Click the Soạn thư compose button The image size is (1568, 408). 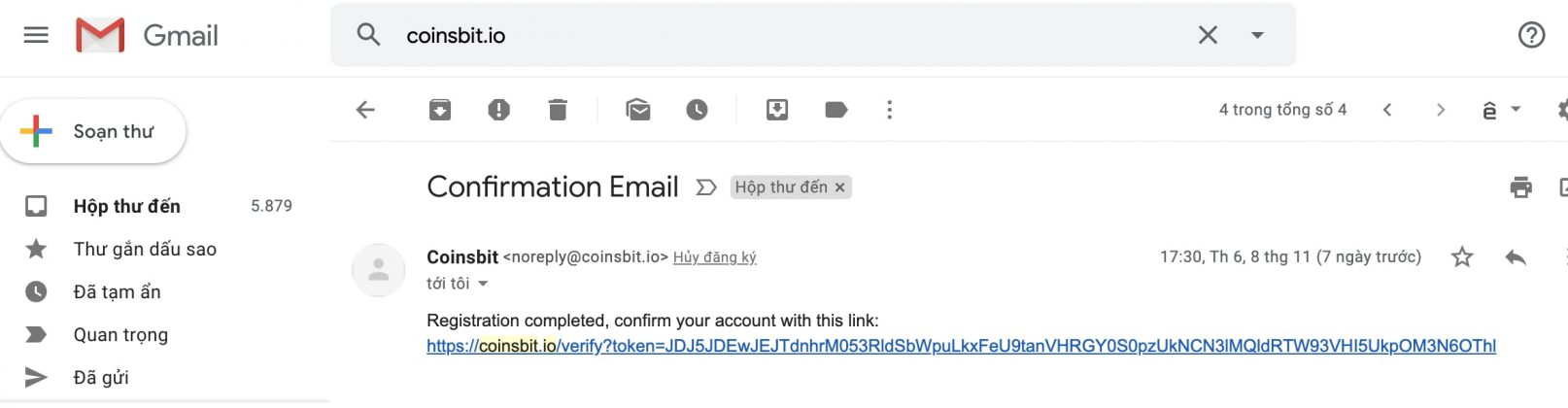(x=93, y=131)
